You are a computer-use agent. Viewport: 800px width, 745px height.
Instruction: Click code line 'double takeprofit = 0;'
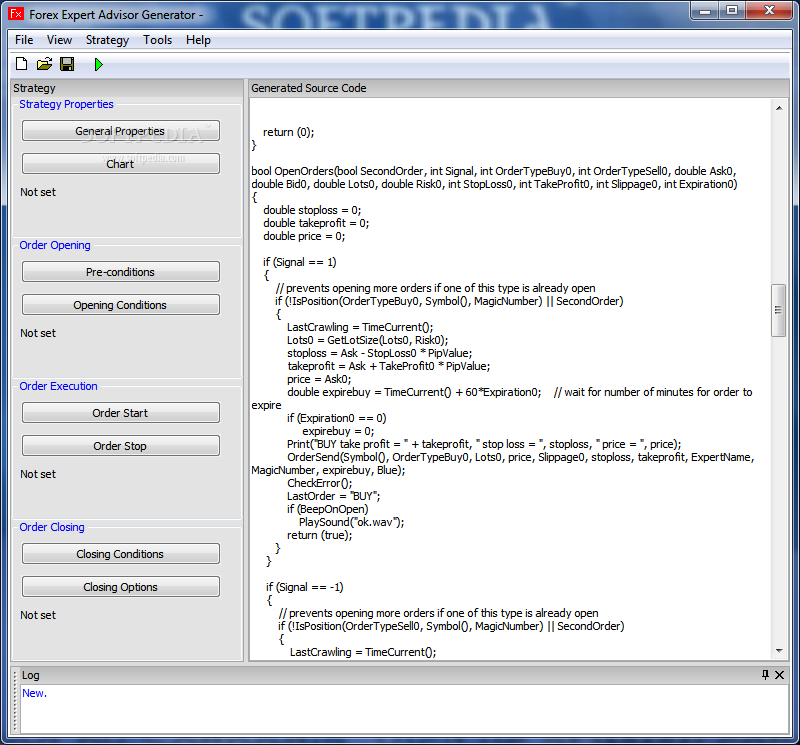(316, 223)
